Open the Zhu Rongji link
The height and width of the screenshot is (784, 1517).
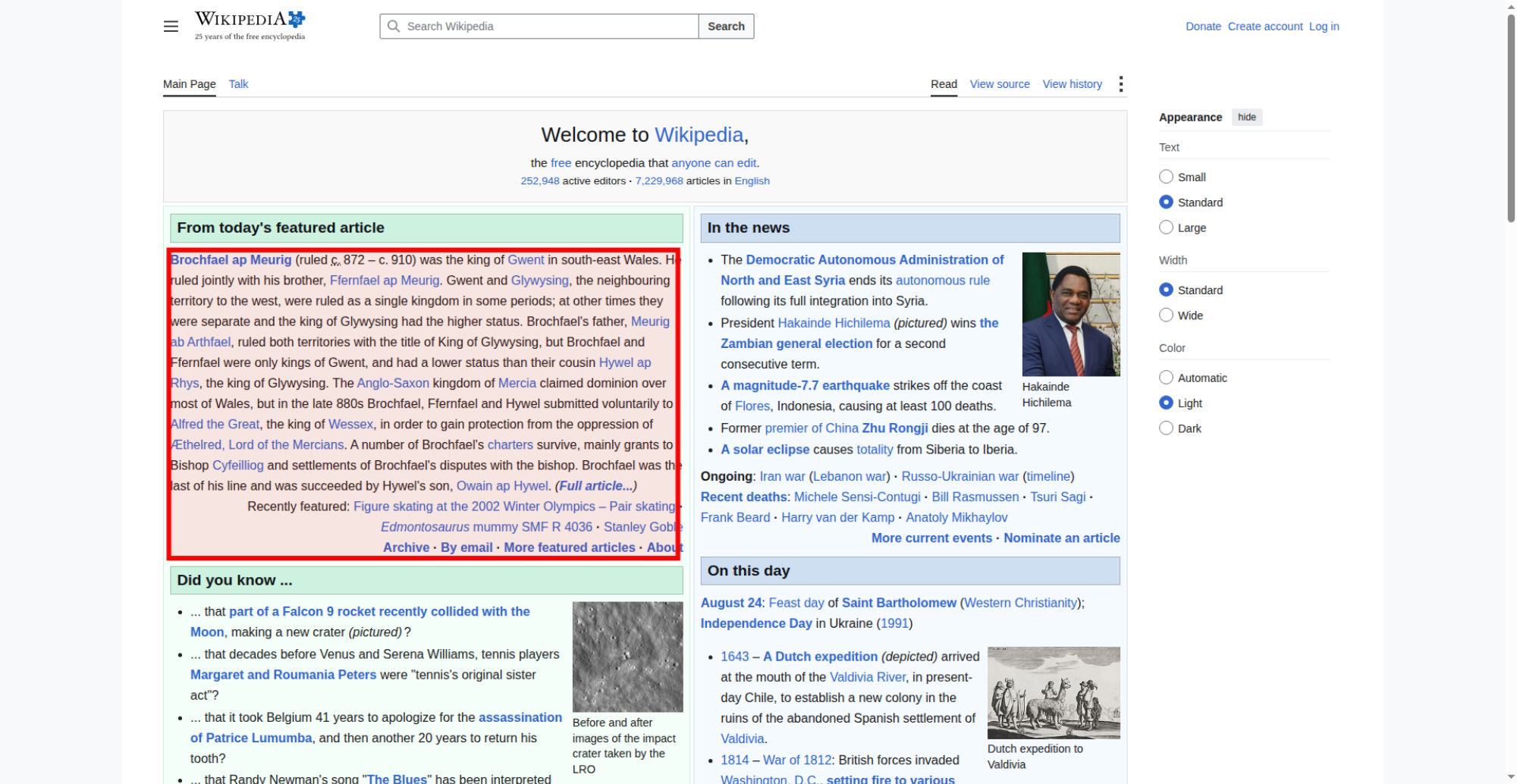(x=895, y=428)
